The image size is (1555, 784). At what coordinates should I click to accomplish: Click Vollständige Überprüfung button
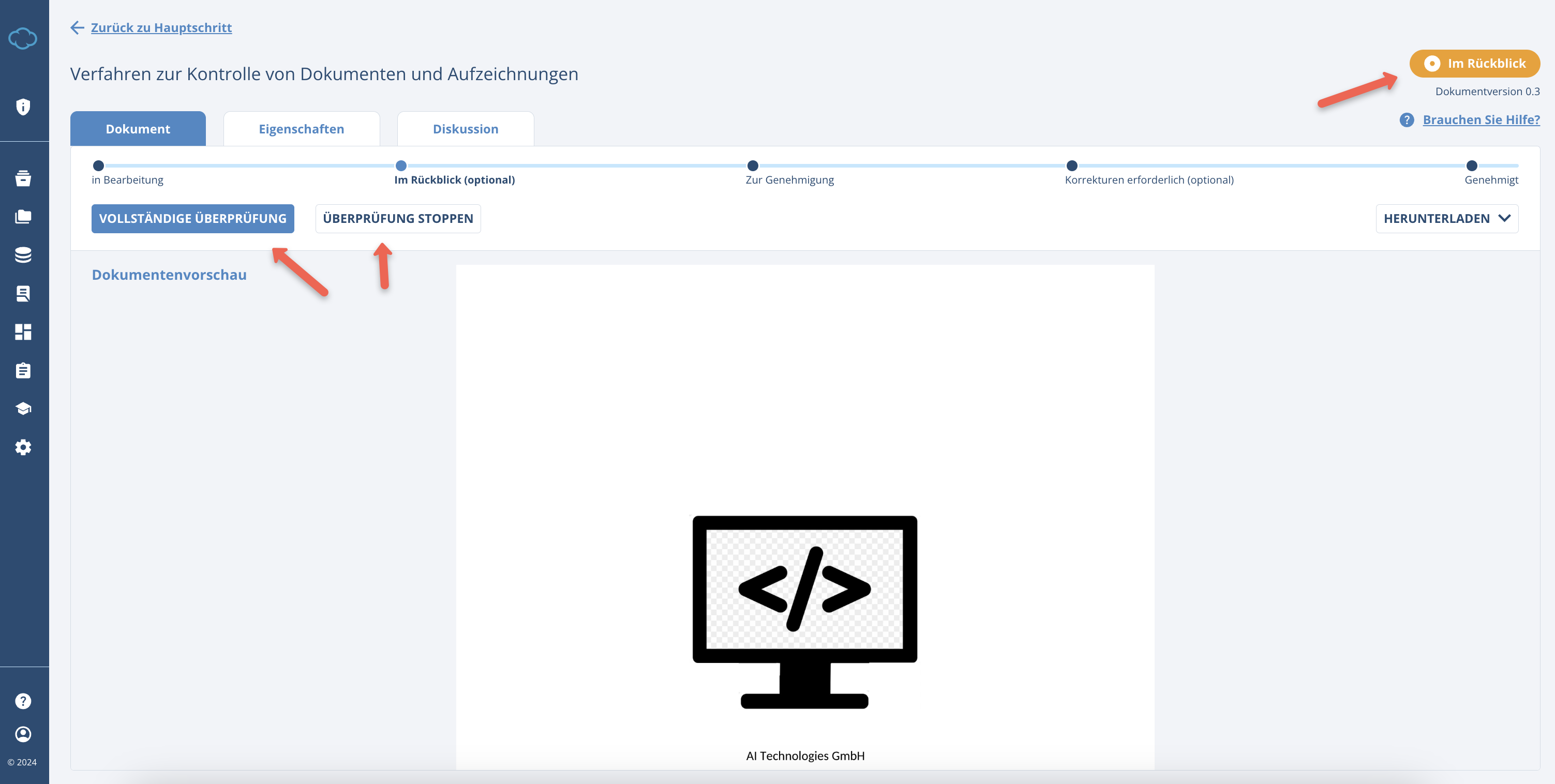point(192,218)
